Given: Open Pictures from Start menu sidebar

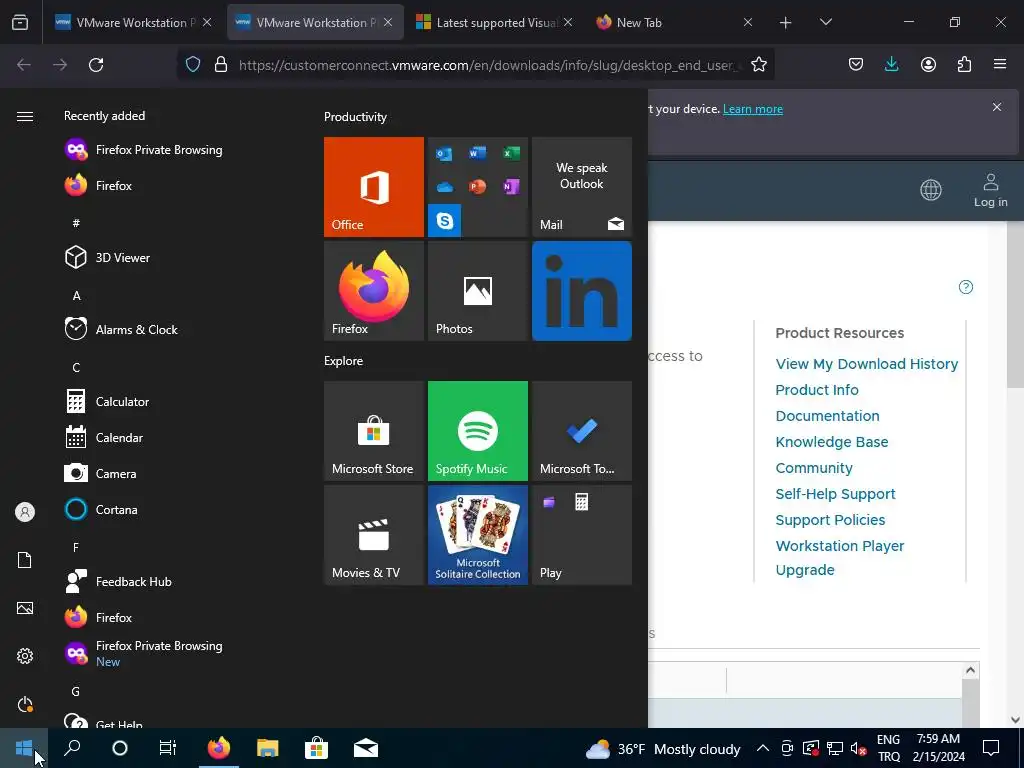Looking at the screenshot, I should 25,608.
